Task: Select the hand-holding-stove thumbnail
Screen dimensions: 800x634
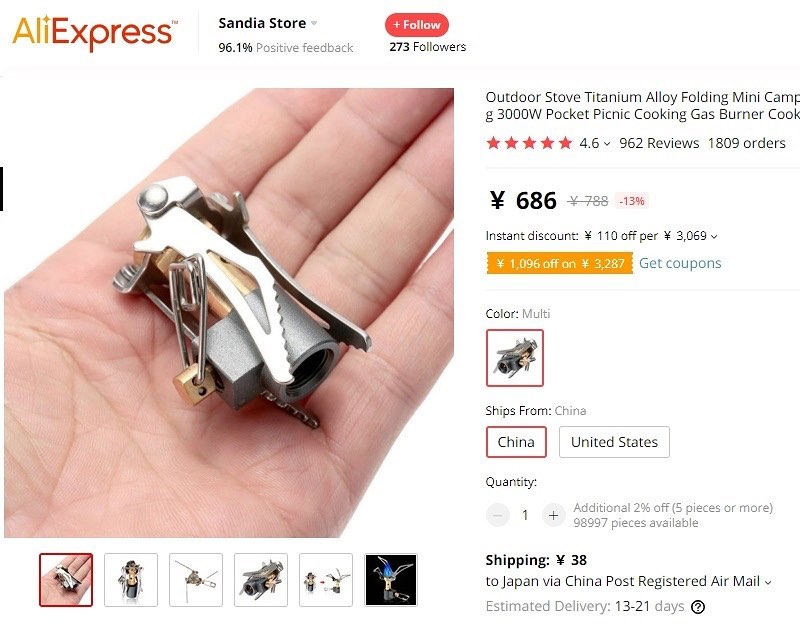Action: point(66,580)
